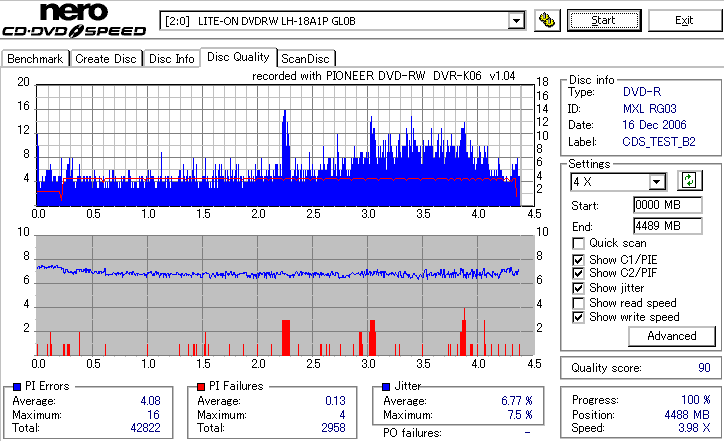The height and width of the screenshot is (441, 724).
Task: Click the PI Errors graph area
Action: [x=285, y=145]
